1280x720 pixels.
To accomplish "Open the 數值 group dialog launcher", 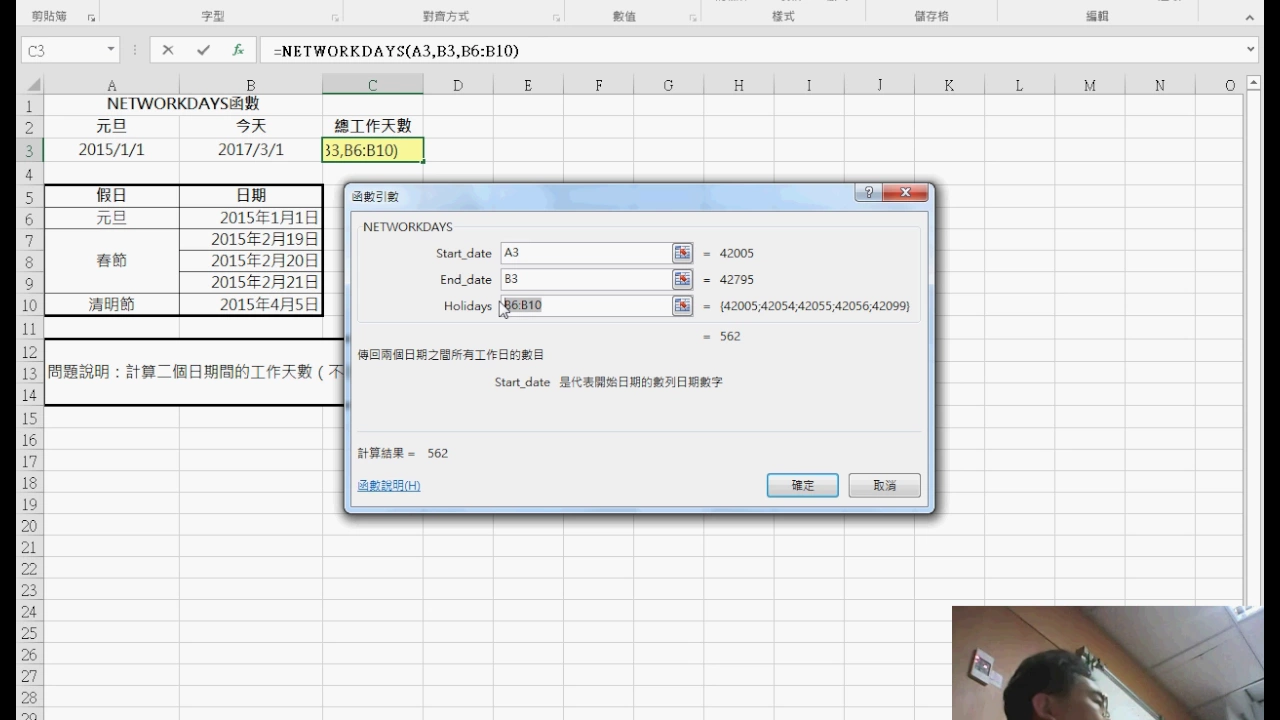I will (x=693, y=18).
